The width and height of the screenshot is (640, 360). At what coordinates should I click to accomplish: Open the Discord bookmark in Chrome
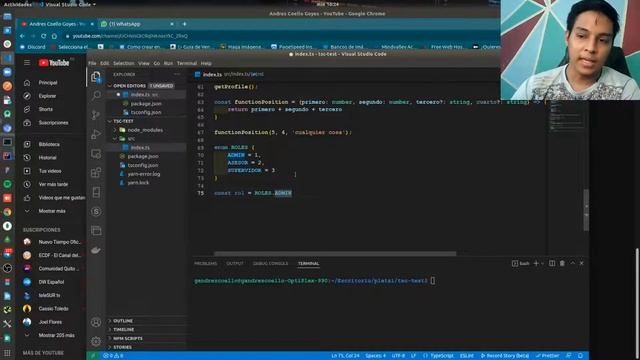(x=33, y=47)
